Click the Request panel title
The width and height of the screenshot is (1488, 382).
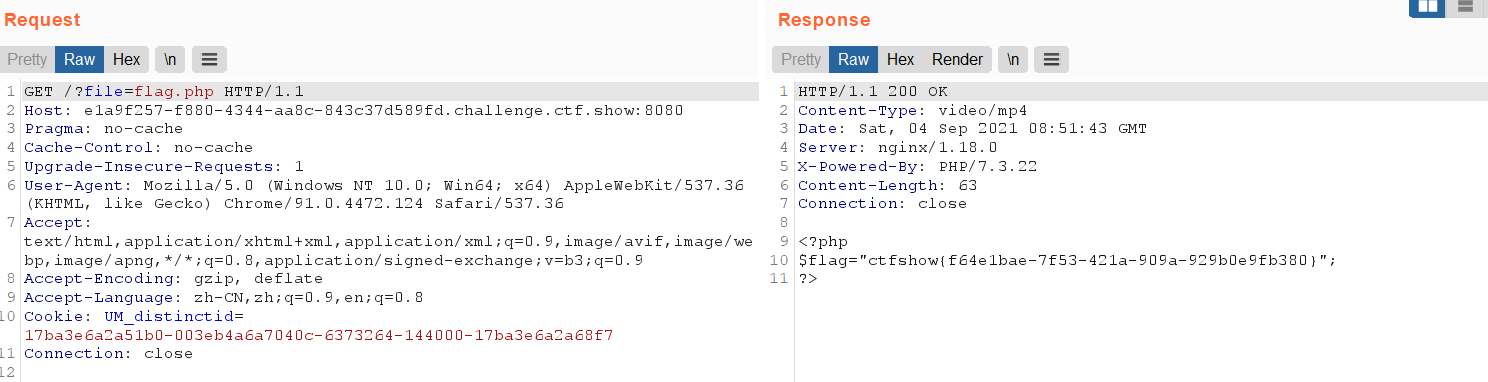point(42,20)
